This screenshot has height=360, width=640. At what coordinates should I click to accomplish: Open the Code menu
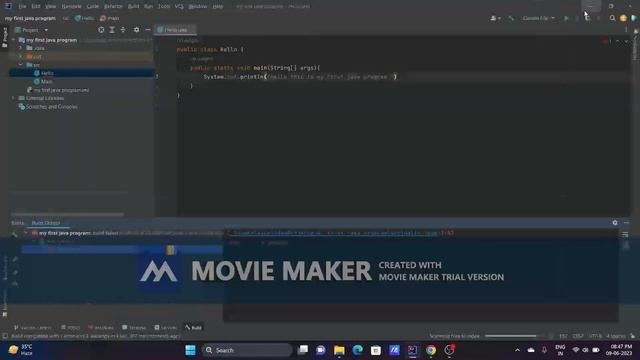pos(93,7)
